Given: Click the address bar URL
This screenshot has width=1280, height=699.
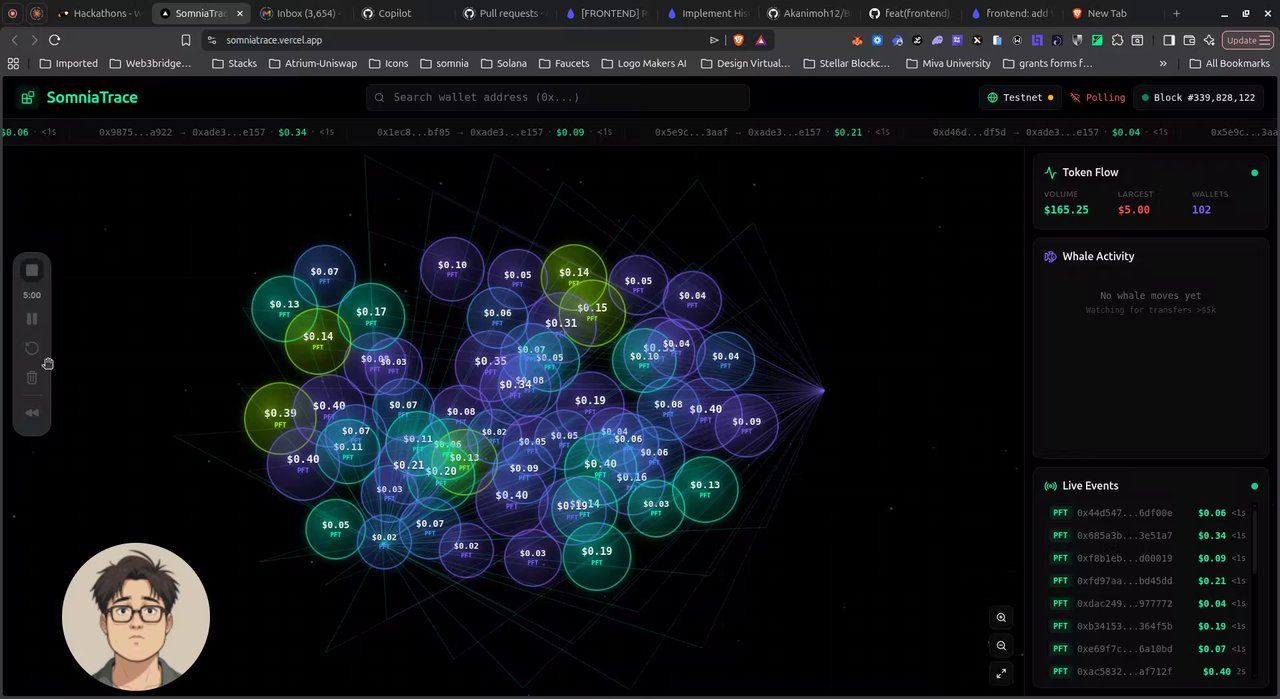Looking at the screenshot, I should (x=274, y=40).
